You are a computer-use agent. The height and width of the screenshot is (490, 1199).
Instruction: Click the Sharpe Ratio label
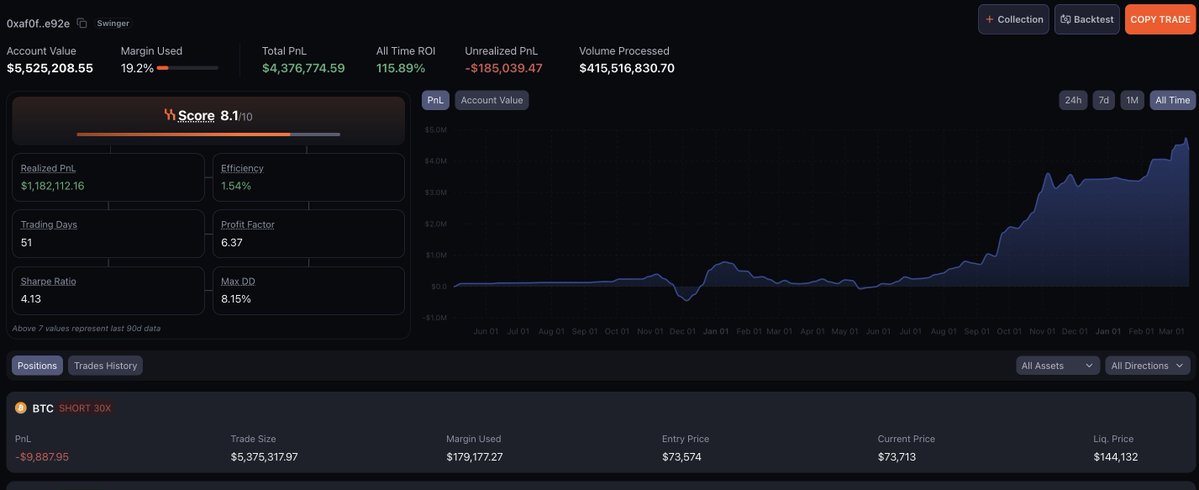tap(48, 281)
